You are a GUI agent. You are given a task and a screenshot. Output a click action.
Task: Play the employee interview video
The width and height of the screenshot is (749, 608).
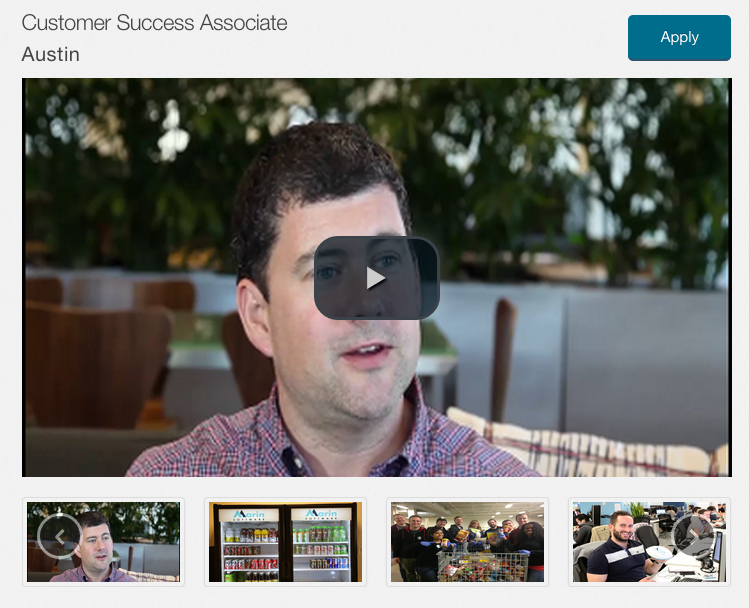click(x=376, y=277)
